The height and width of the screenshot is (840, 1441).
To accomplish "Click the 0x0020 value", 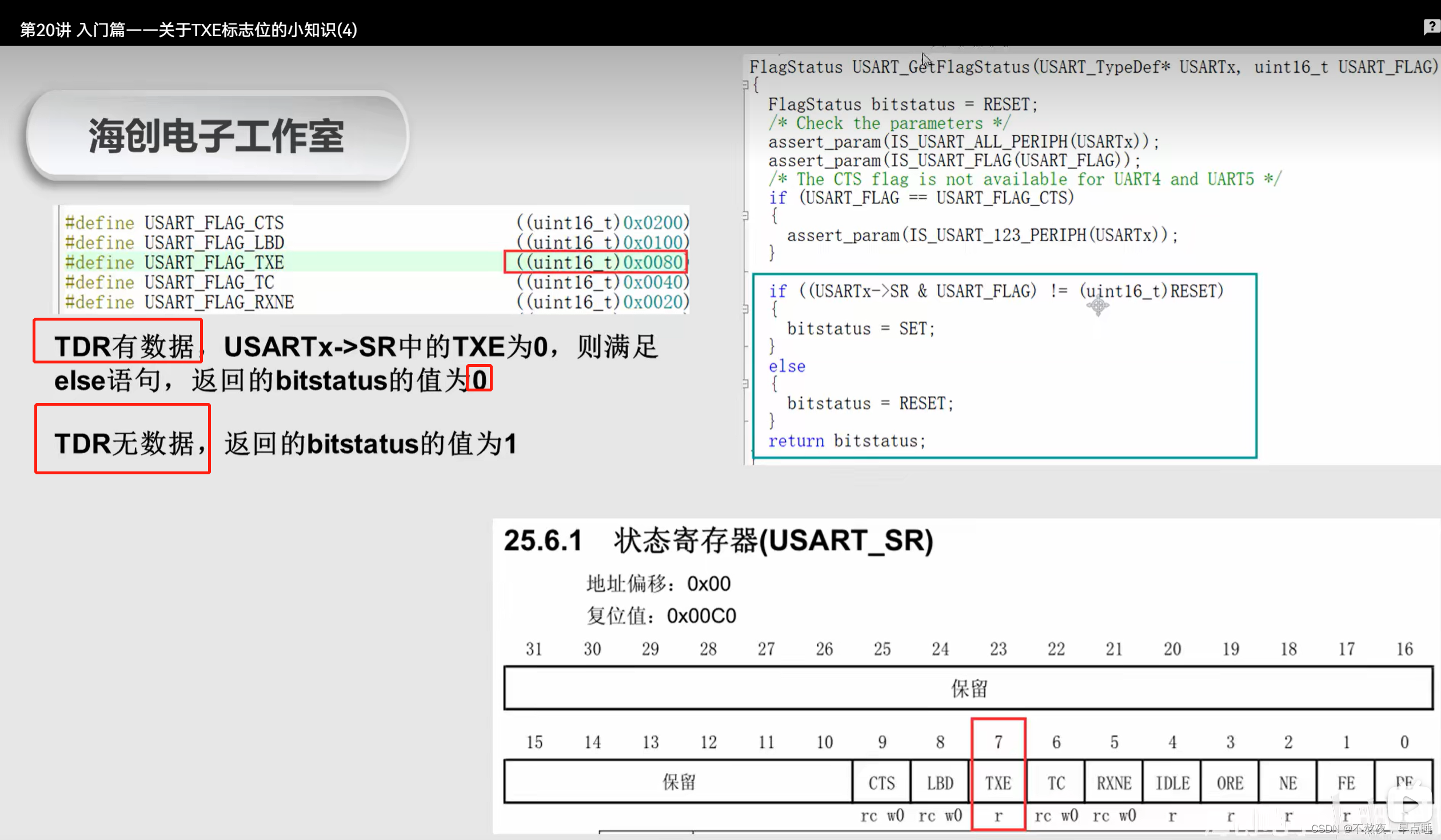I will point(652,302).
